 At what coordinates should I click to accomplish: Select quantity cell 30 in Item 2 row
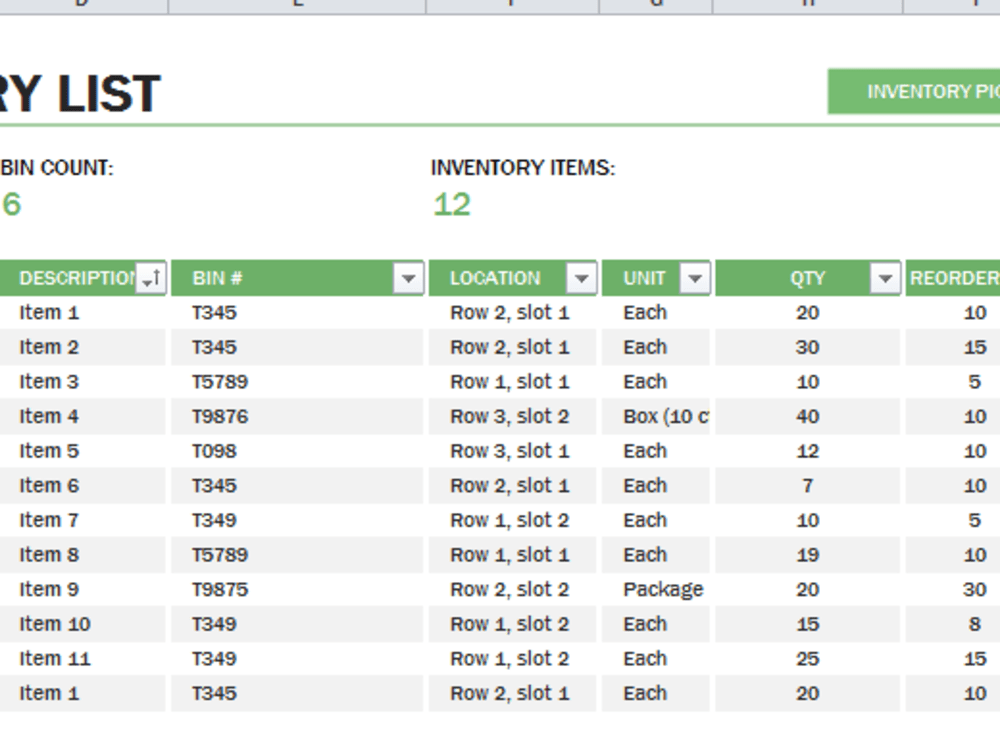point(807,348)
